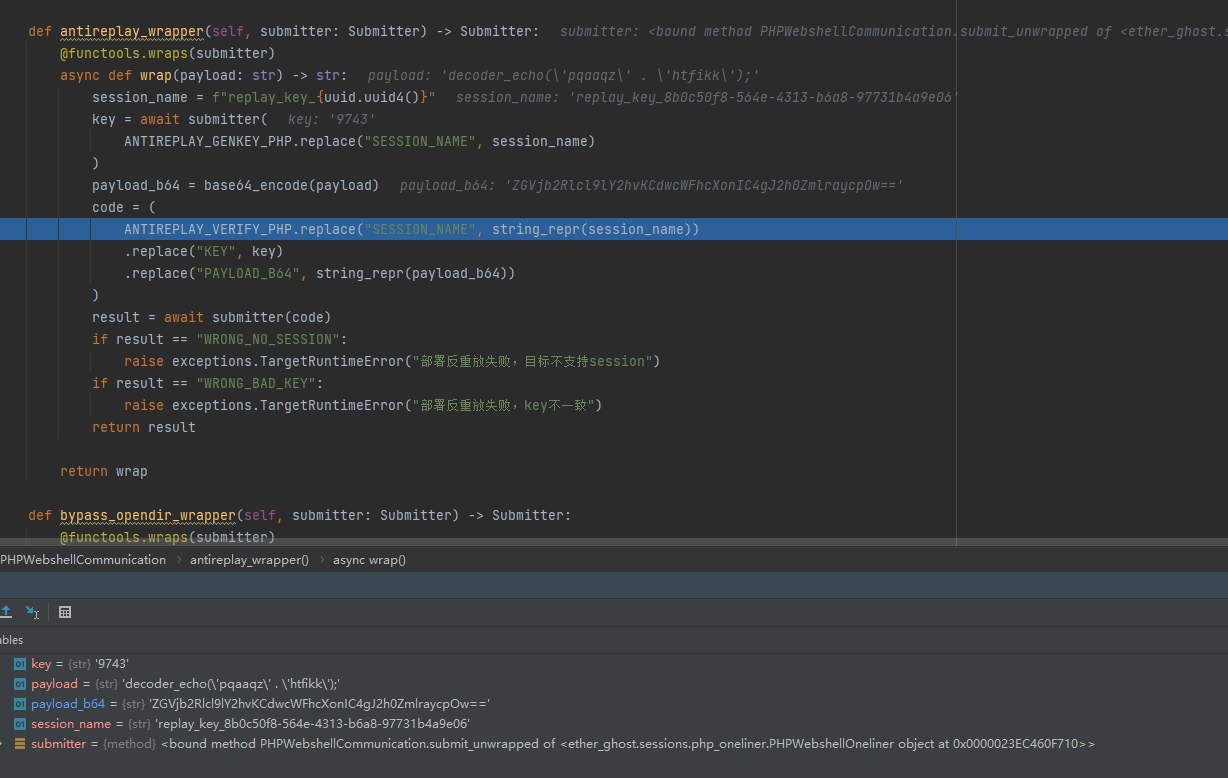
Task: Click the inline payload debug hint in editor
Action: click(x=564, y=75)
